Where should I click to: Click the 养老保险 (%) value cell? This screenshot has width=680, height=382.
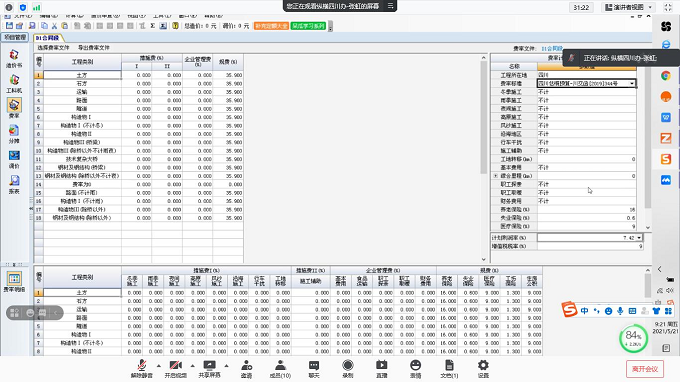pyautogui.click(x=587, y=209)
